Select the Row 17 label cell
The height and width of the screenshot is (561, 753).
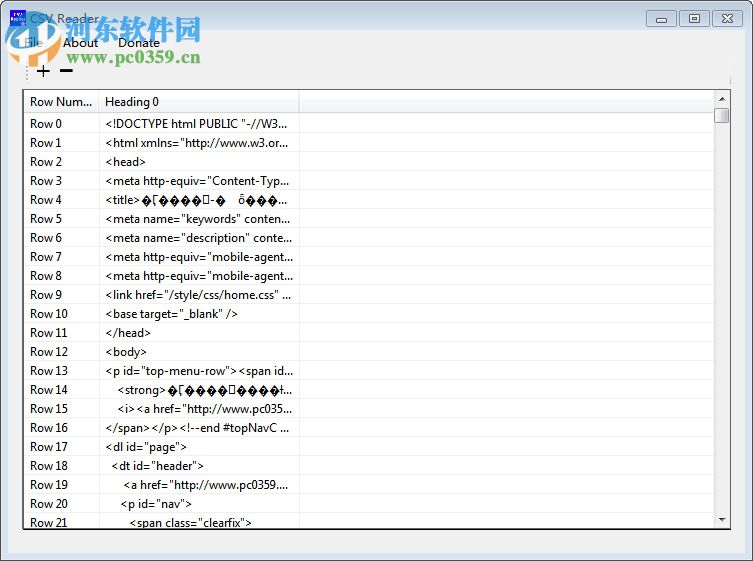click(x=62, y=447)
